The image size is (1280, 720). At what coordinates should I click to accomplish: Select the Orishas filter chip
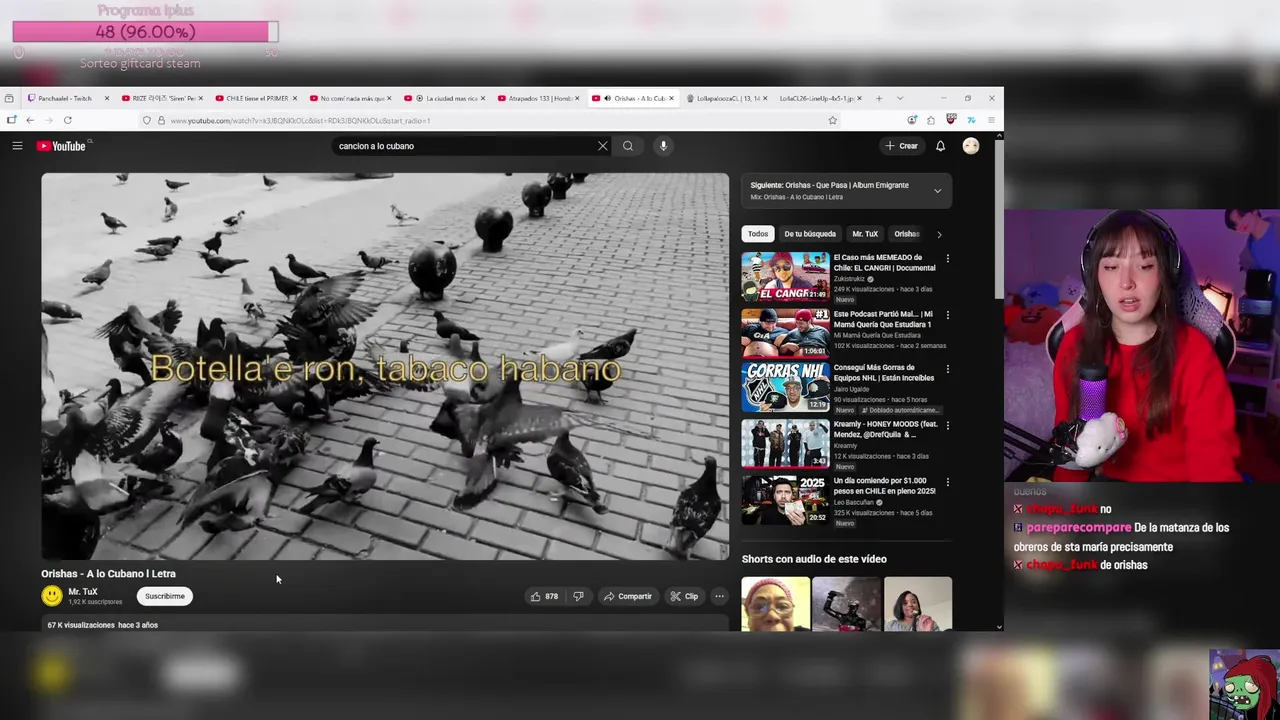pos(906,234)
